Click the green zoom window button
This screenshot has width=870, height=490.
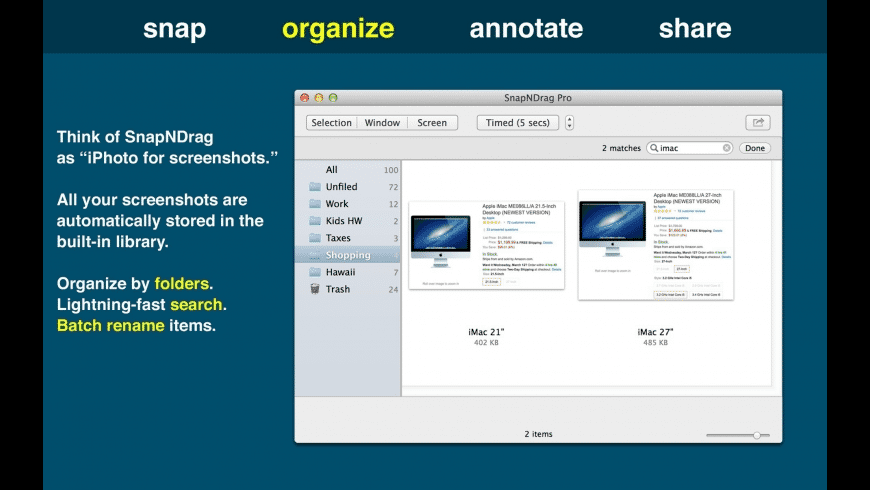(333, 98)
